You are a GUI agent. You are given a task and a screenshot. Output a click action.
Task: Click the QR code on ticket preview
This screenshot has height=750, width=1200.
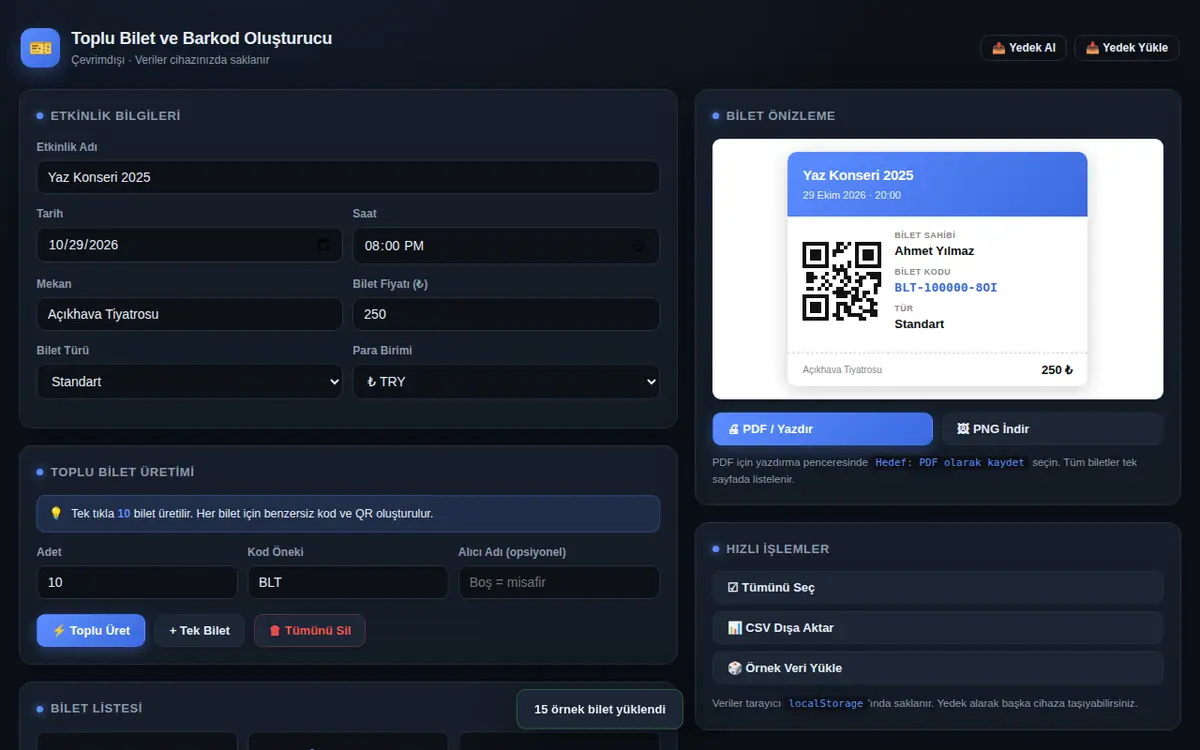(841, 281)
